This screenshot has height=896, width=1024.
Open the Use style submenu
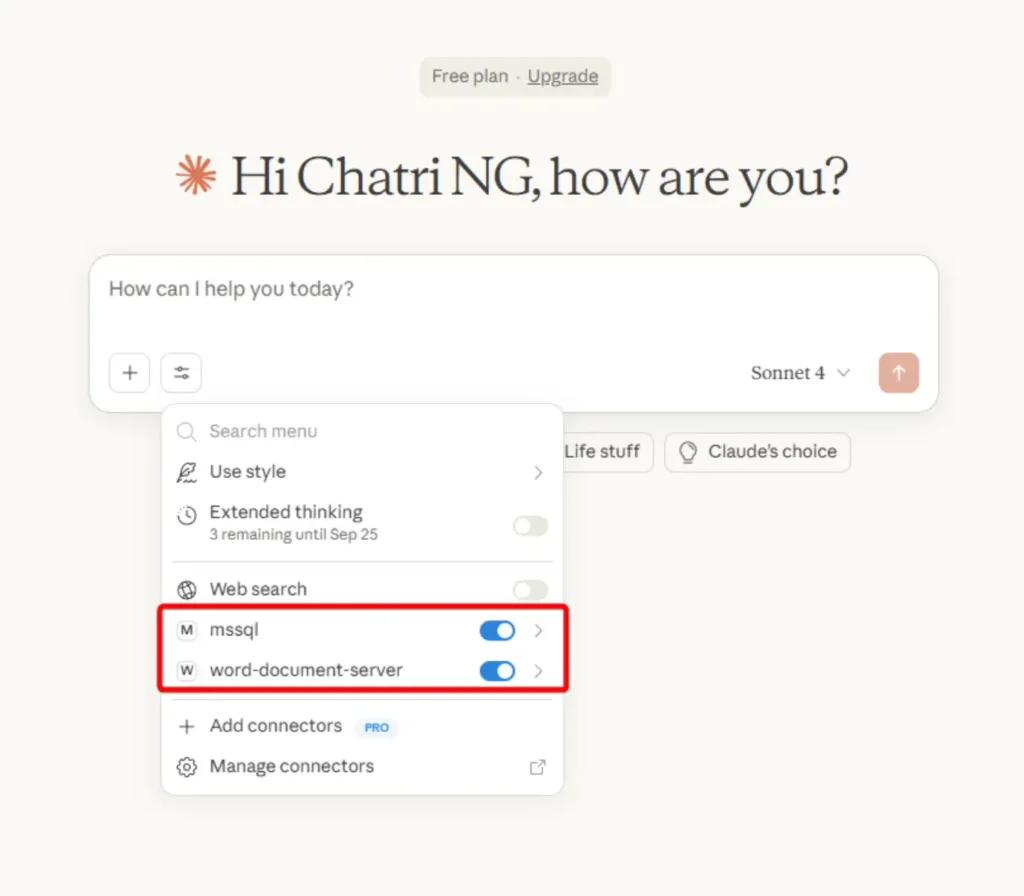[362, 472]
